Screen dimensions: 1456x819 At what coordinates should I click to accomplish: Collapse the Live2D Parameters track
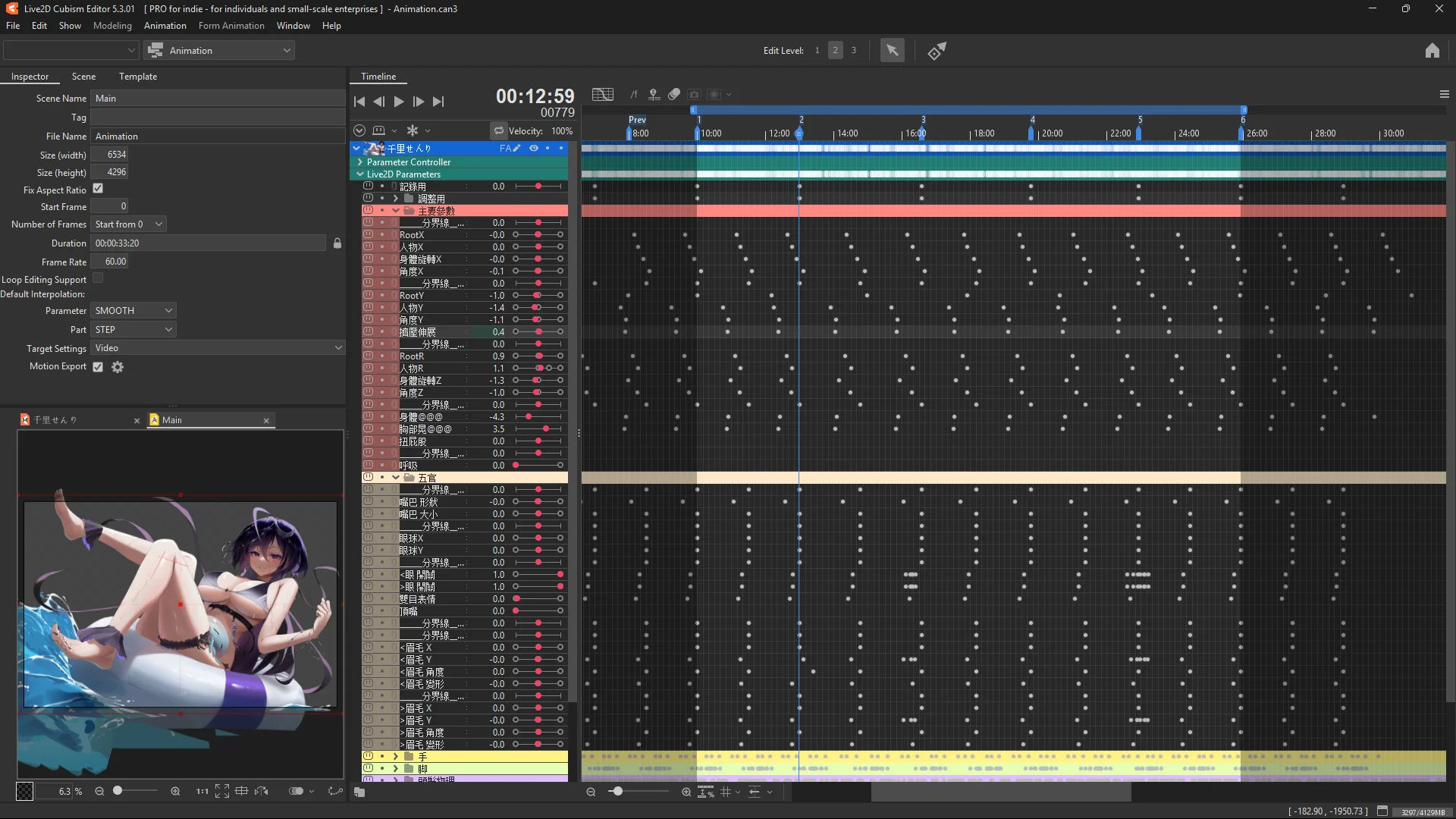point(360,174)
